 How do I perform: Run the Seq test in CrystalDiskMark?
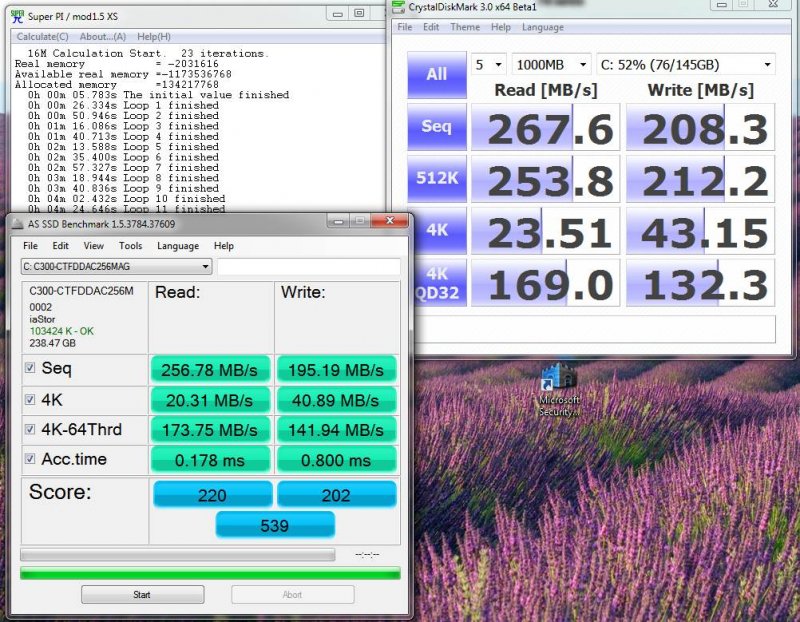coord(437,127)
